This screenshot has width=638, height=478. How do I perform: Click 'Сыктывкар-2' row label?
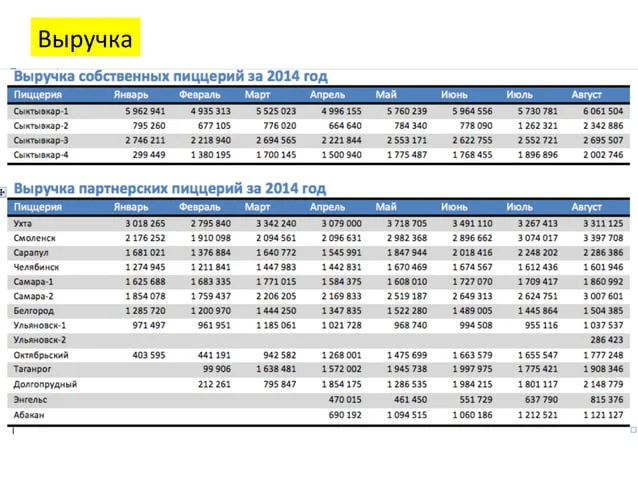[41, 126]
